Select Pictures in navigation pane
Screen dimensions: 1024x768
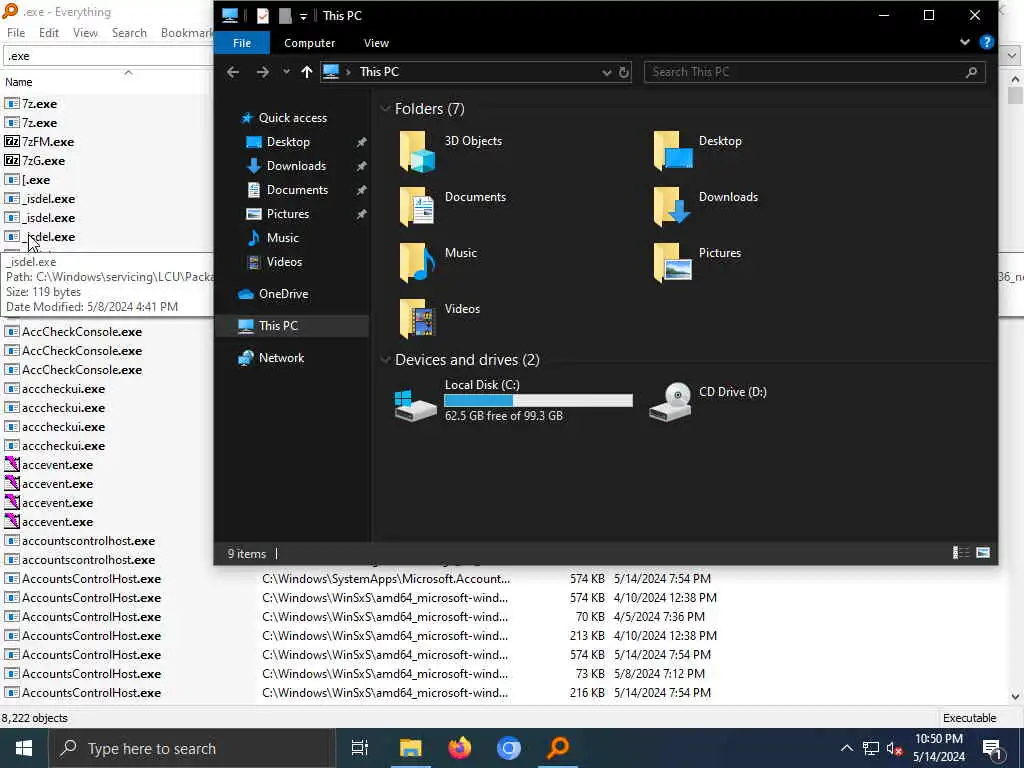(x=288, y=214)
